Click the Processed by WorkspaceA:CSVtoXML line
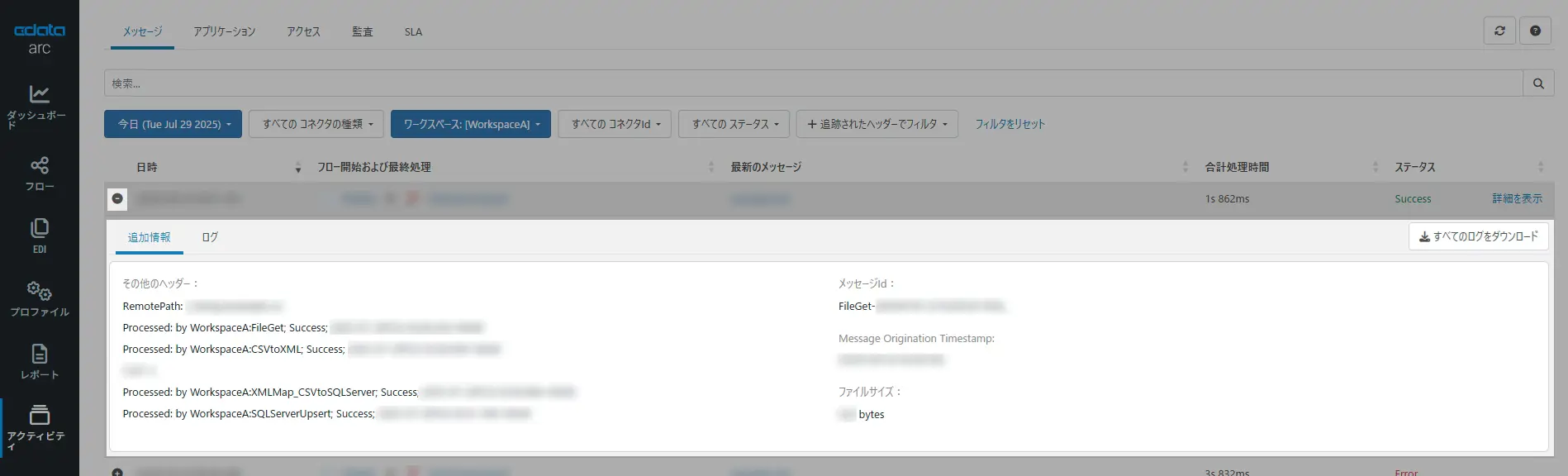The height and width of the screenshot is (476, 1568). 234,350
